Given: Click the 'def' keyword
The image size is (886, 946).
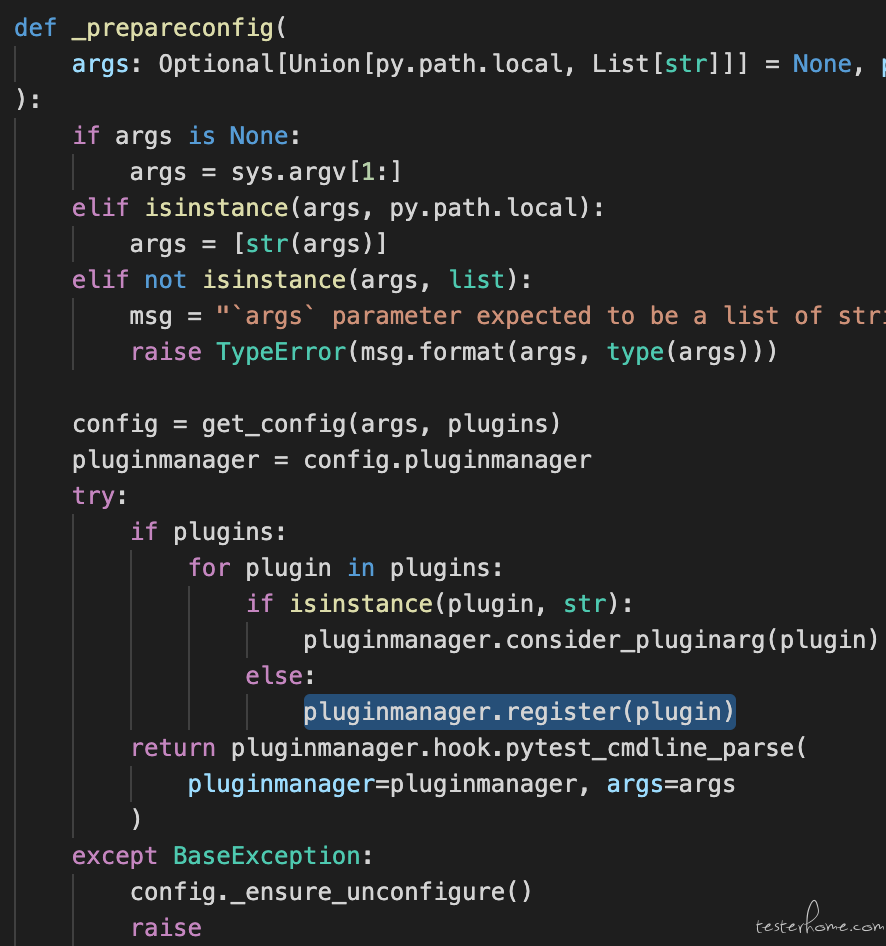Looking at the screenshot, I should 35,28.
